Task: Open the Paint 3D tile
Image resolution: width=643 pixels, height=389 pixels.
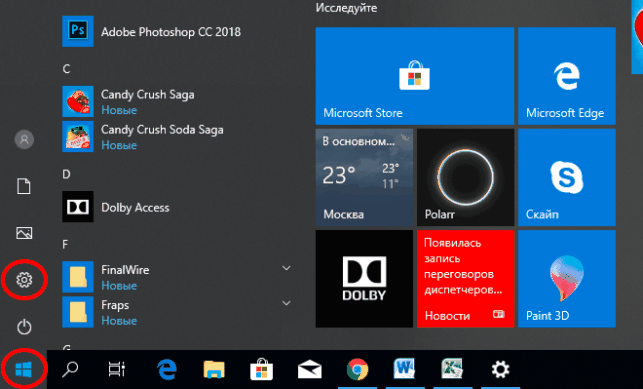Action: click(567, 279)
